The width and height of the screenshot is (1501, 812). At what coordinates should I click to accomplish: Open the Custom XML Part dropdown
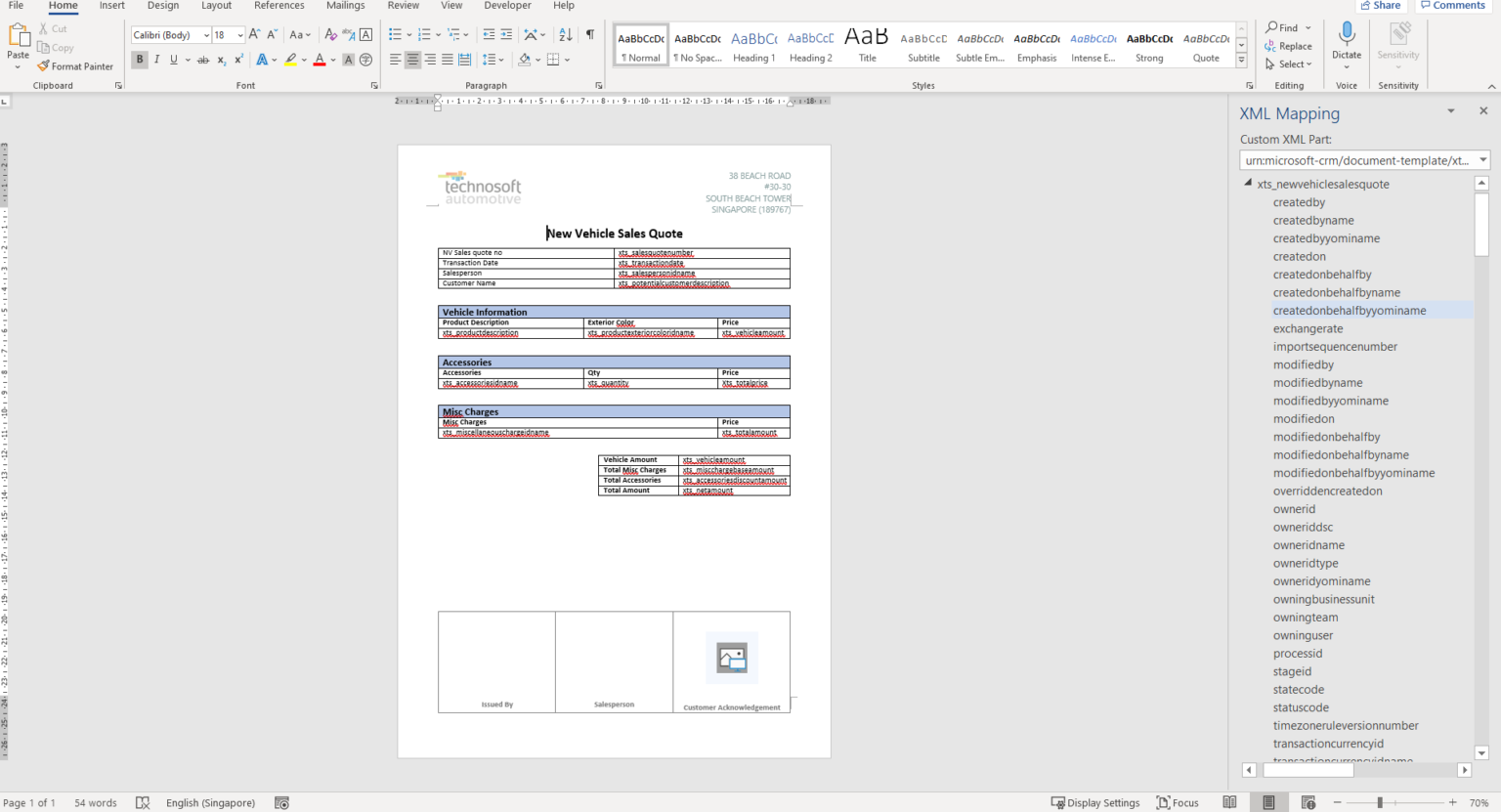[x=1483, y=159]
